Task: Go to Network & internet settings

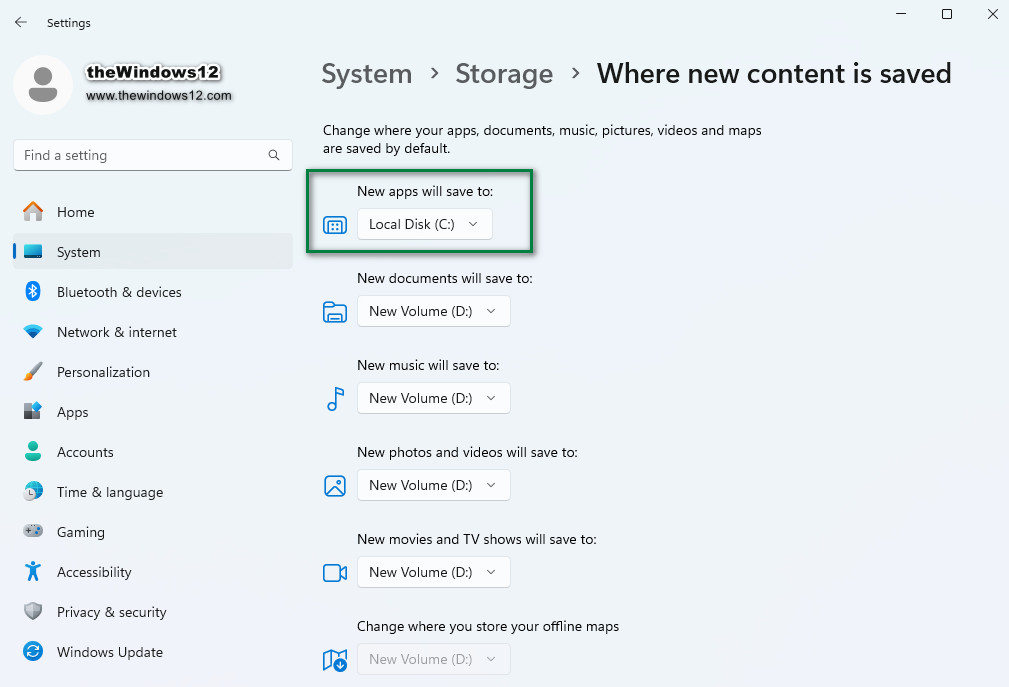Action: pos(153,332)
